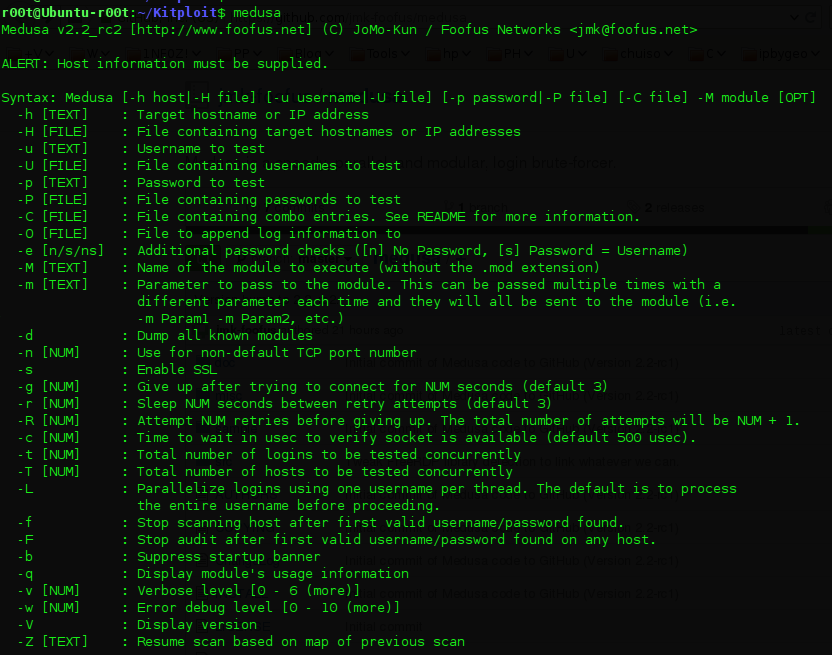Click the Dump all known modules line

[224, 336]
